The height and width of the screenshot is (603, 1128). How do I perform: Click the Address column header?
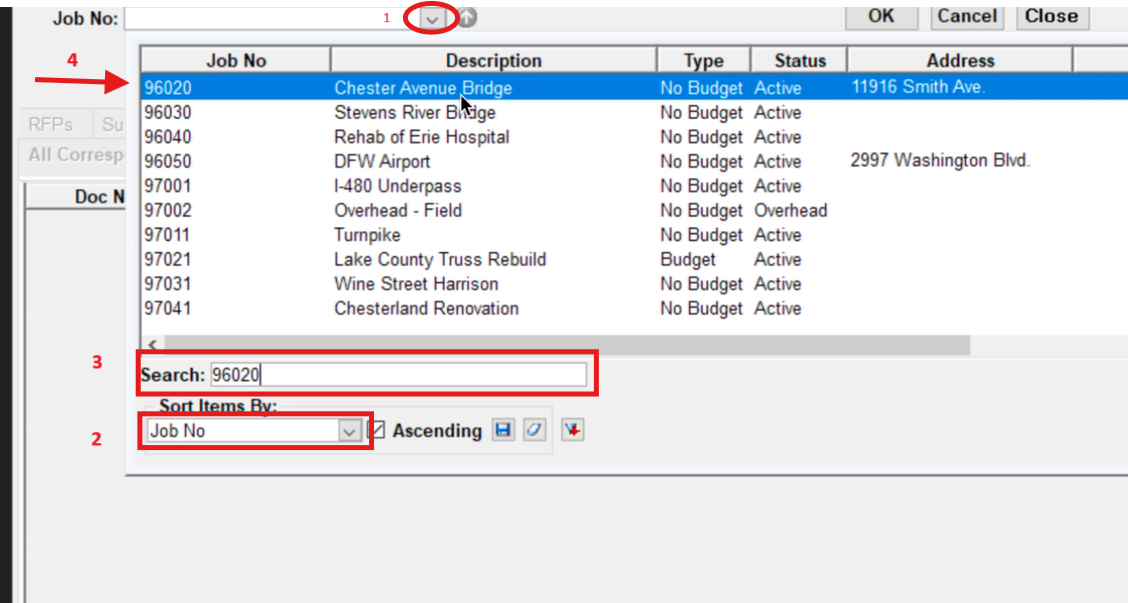(960, 60)
